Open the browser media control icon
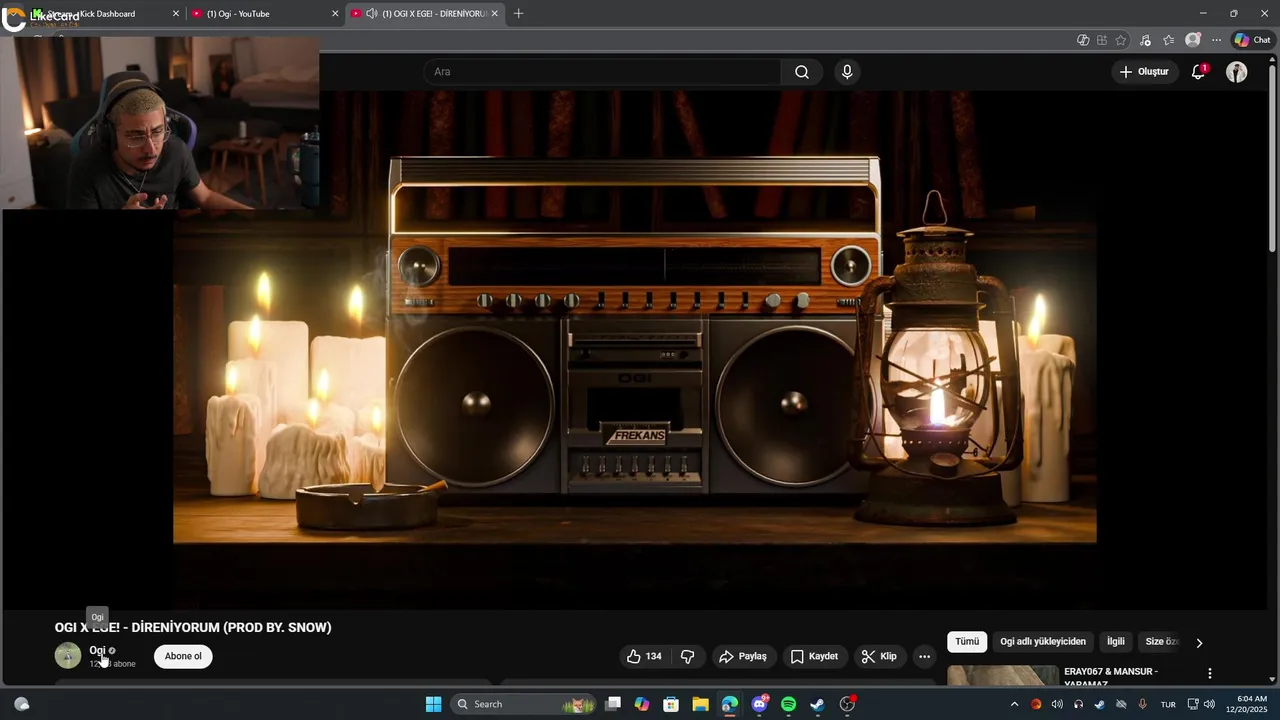 click(1145, 40)
